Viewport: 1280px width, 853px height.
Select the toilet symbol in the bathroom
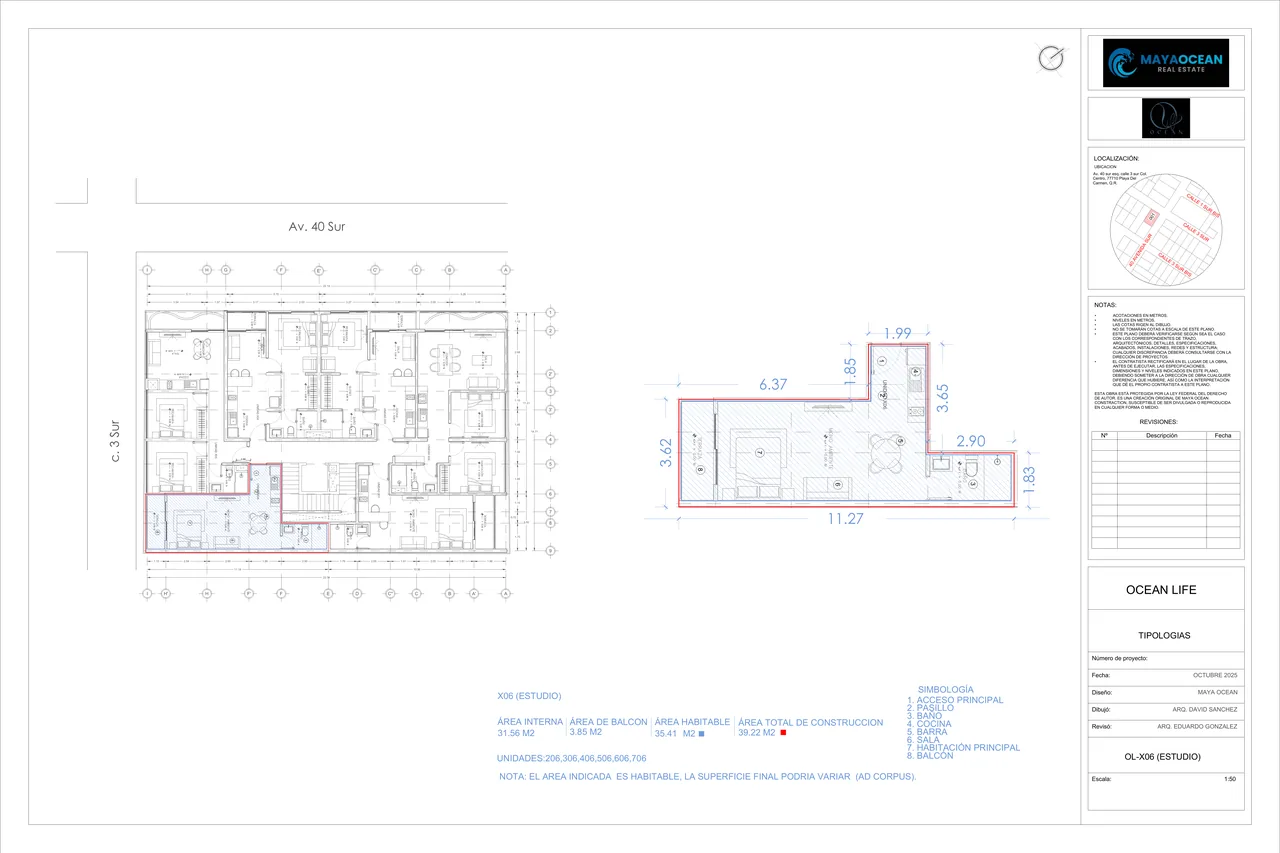point(971,468)
